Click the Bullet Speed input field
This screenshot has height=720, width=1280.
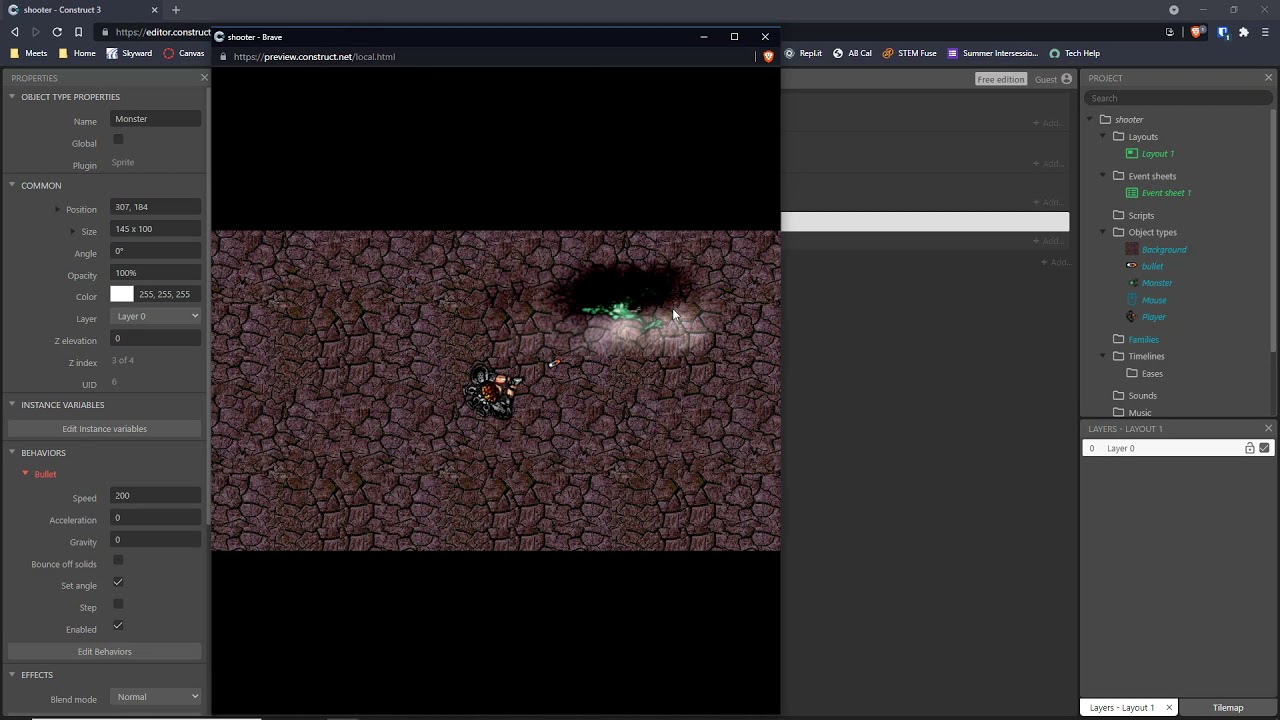(x=156, y=496)
